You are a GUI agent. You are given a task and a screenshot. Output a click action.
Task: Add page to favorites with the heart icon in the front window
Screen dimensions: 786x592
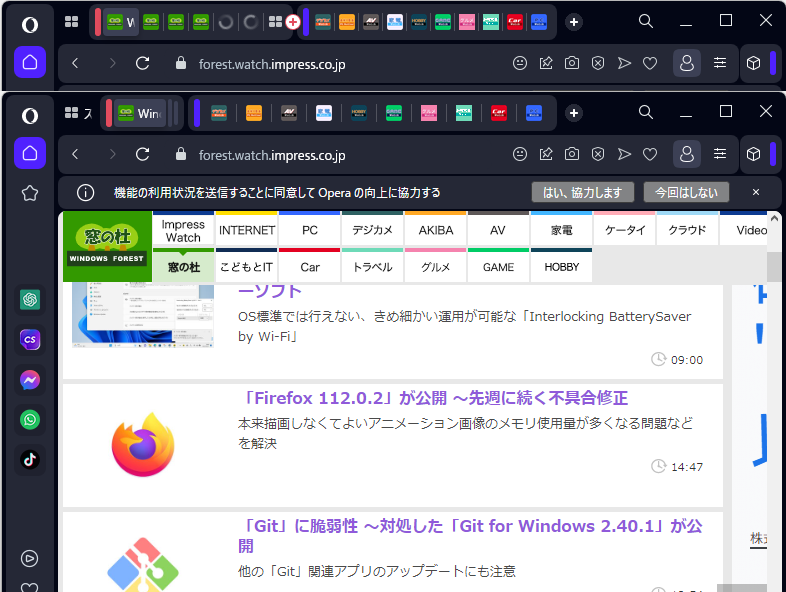coord(650,154)
